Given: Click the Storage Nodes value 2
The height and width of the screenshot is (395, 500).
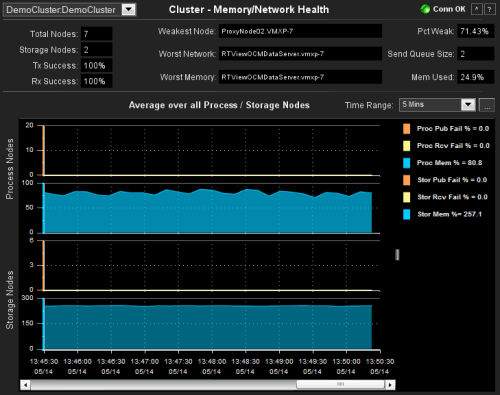Looking at the screenshot, I should coord(96,50).
